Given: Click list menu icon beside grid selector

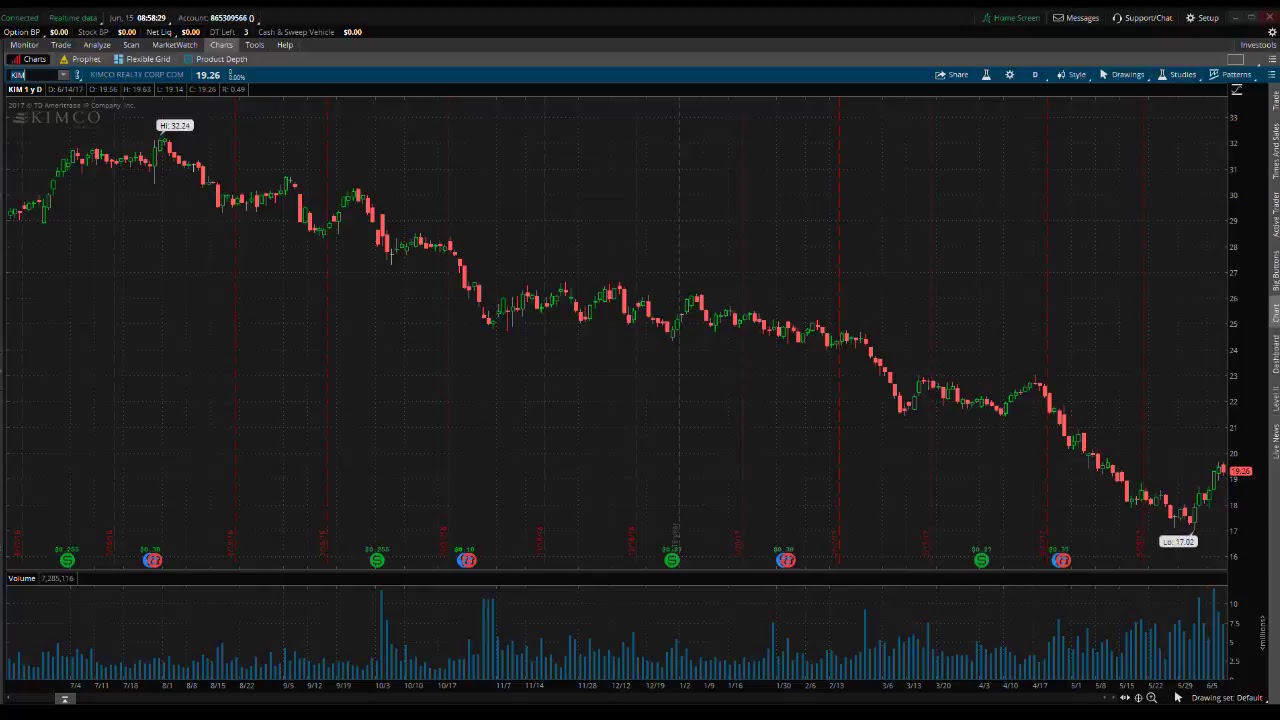Looking at the screenshot, I should 1272,59.
